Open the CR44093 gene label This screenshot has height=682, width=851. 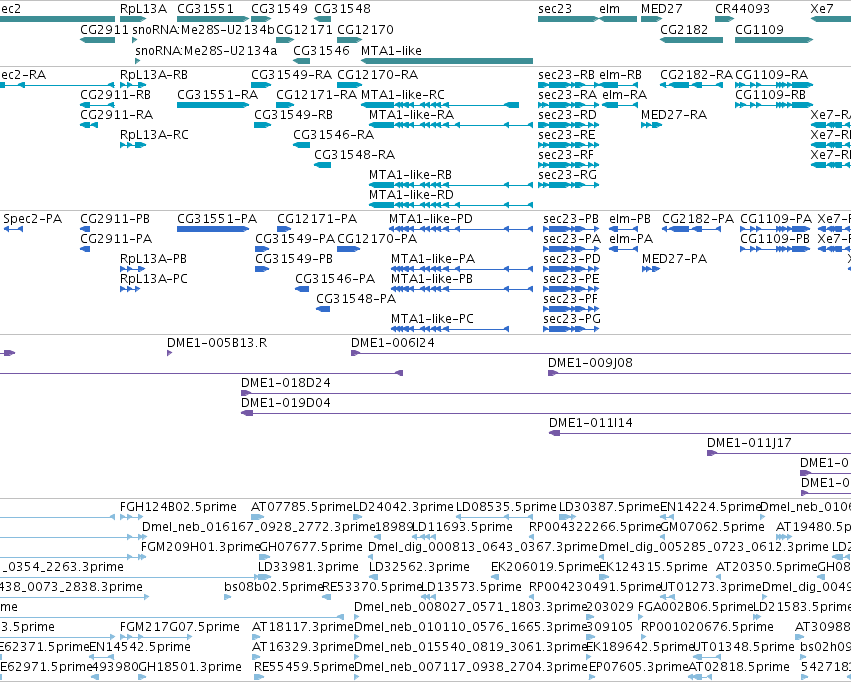(742, 9)
